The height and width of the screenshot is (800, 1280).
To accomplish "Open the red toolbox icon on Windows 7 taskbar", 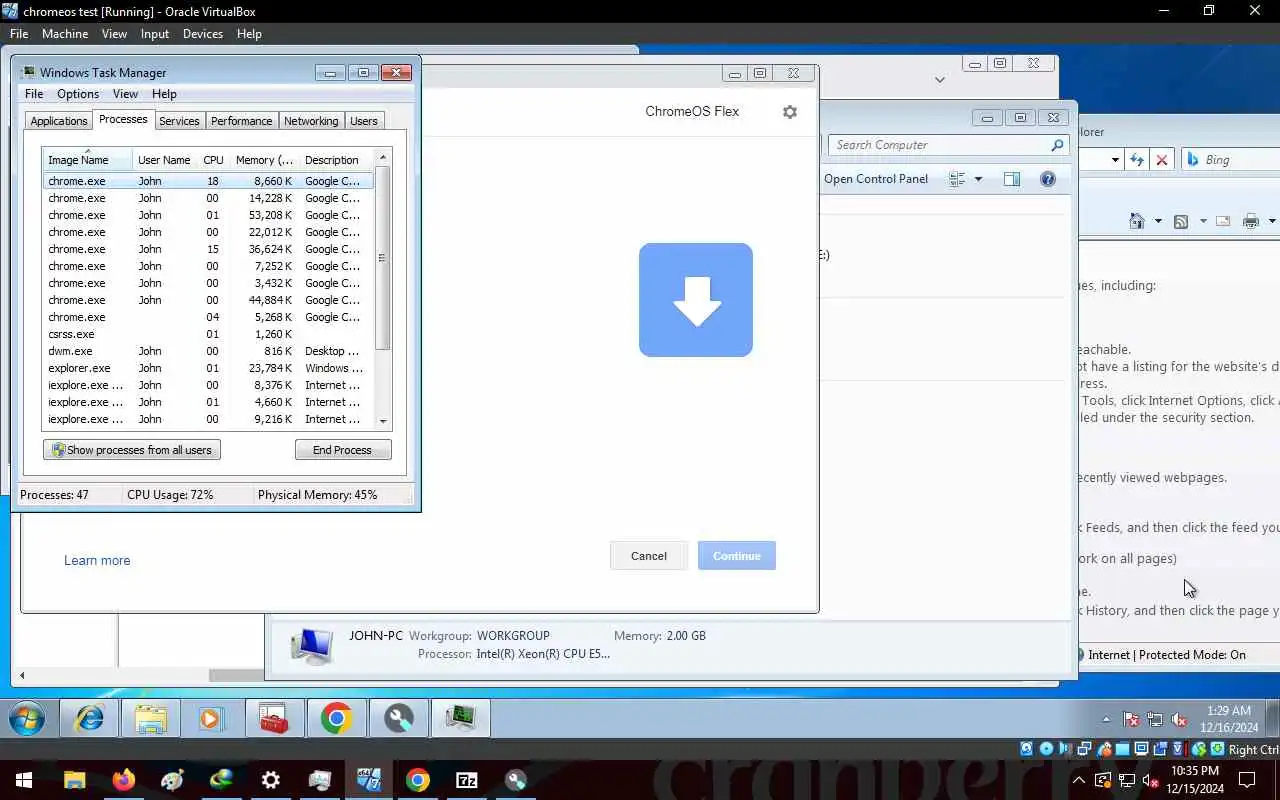I will pos(273,718).
